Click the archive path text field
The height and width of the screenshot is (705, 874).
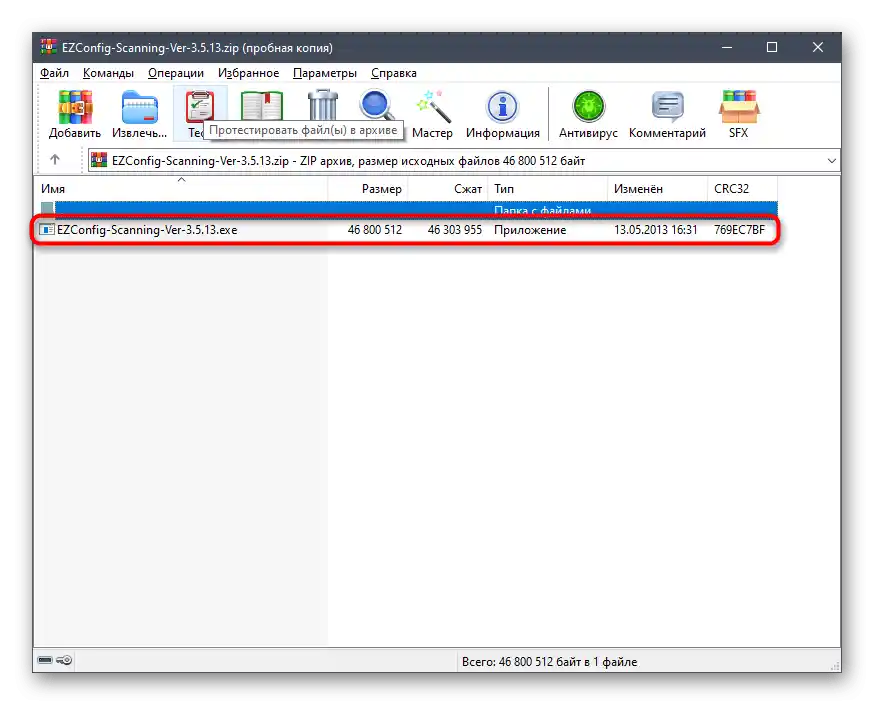pyautogui.click(x=464, y=161)
